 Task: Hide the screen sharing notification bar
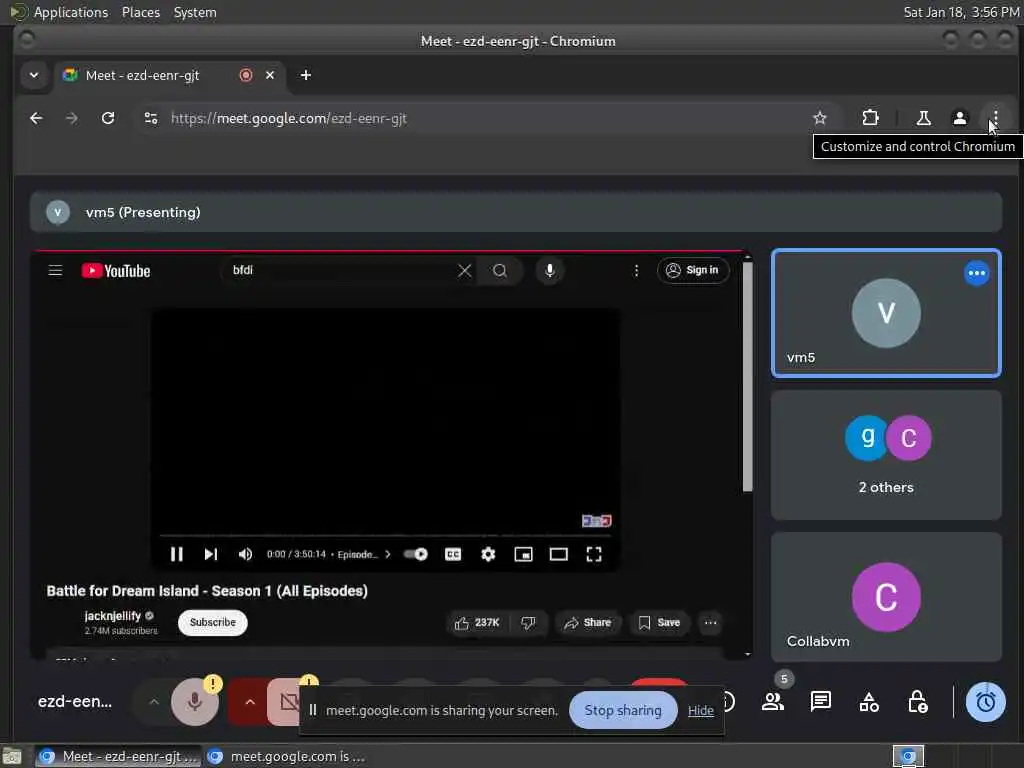(x=700, y=711)
